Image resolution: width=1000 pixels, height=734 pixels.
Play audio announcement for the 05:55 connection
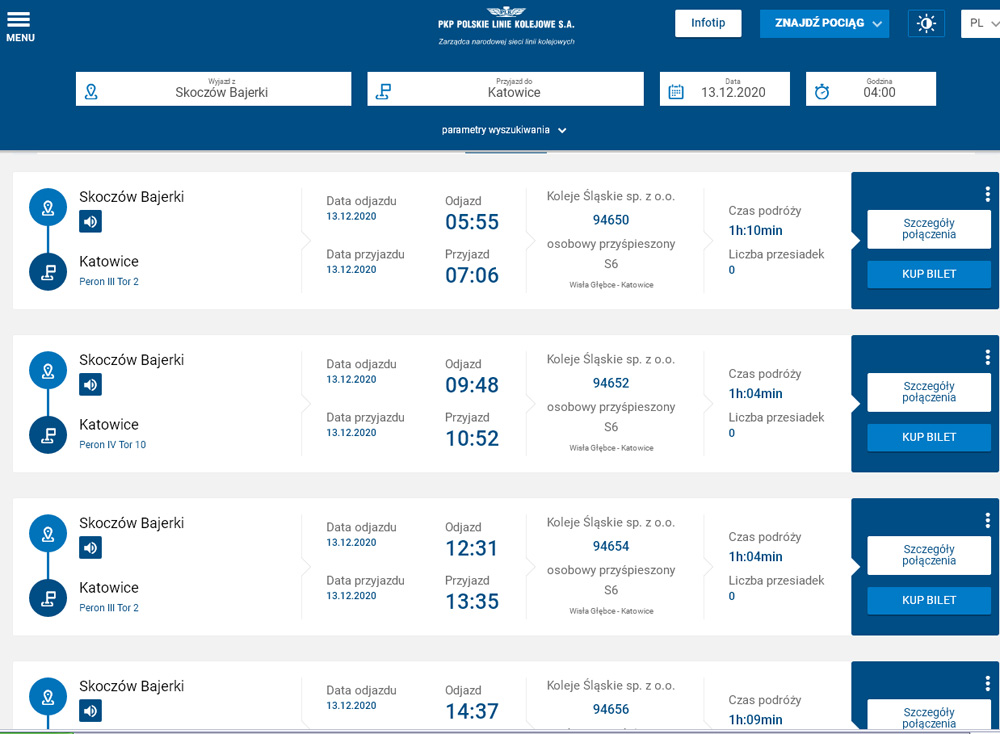(x=91, y=222)
